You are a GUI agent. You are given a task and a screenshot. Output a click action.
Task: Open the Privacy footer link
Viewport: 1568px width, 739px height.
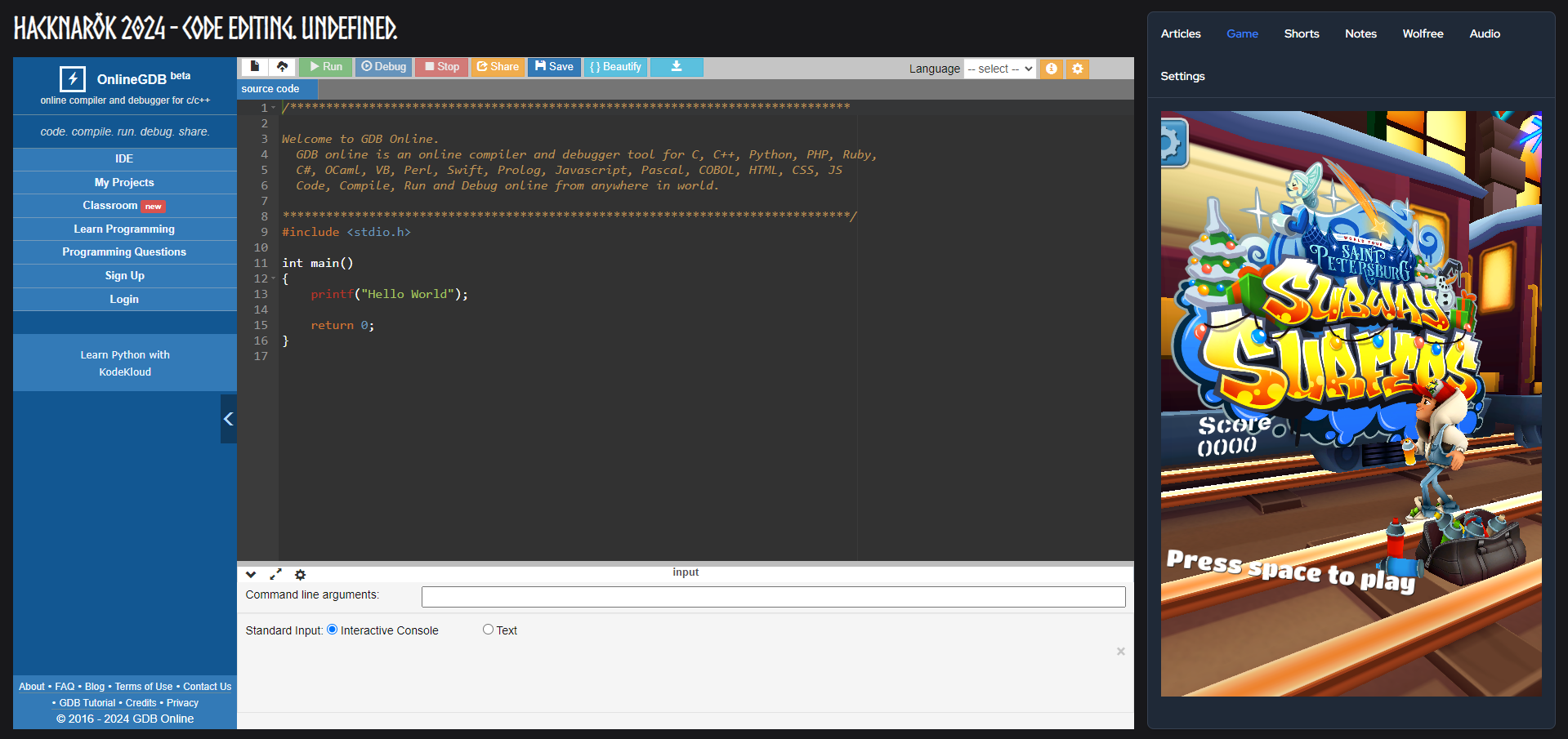pyautogui.click(x=183, y=703)
